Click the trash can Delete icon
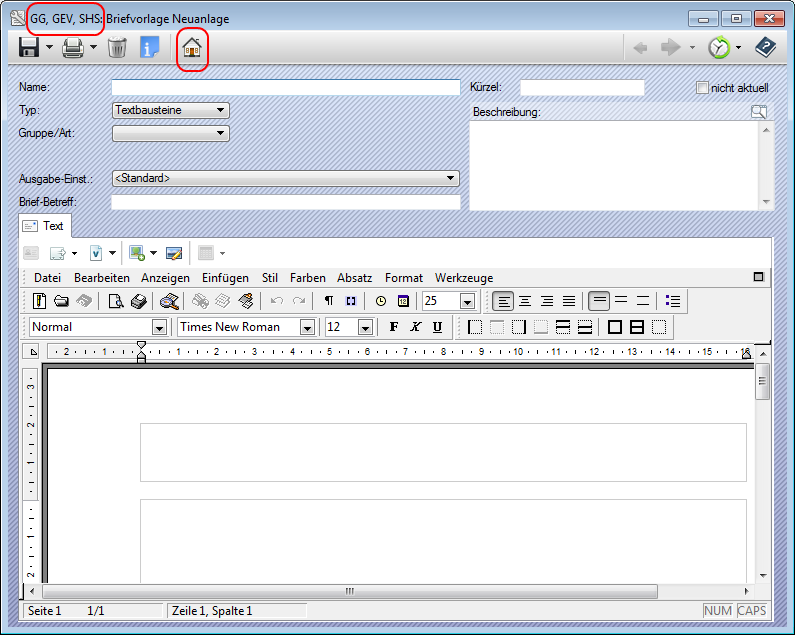Screen dimensions: 795x635 [x=117, y=47]
